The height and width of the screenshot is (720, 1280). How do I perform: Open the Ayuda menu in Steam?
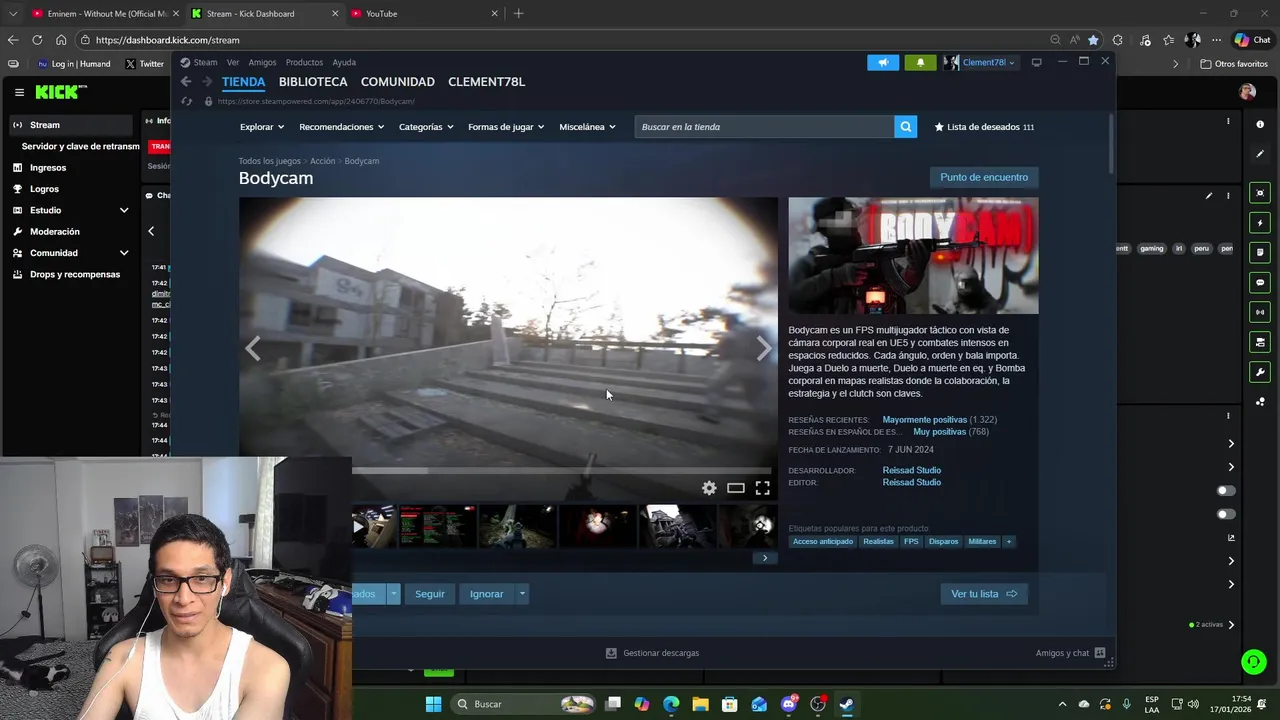pyautogui.click(x=344, y=62)
